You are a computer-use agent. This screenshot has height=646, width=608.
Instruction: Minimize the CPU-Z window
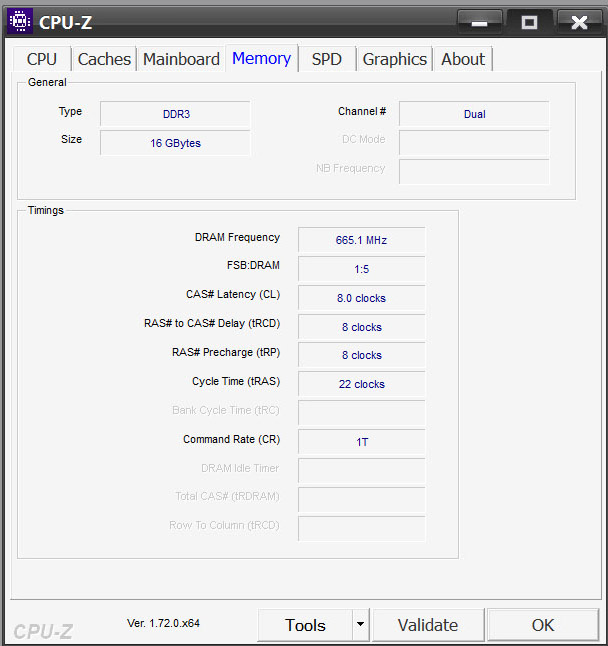(x=479, y=23)
